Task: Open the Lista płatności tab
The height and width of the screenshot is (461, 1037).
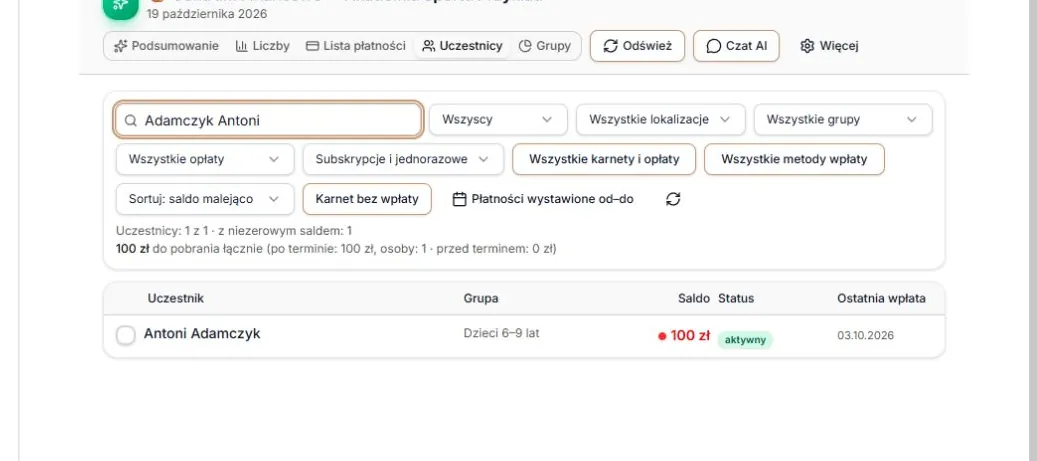Action: point(356,46)
